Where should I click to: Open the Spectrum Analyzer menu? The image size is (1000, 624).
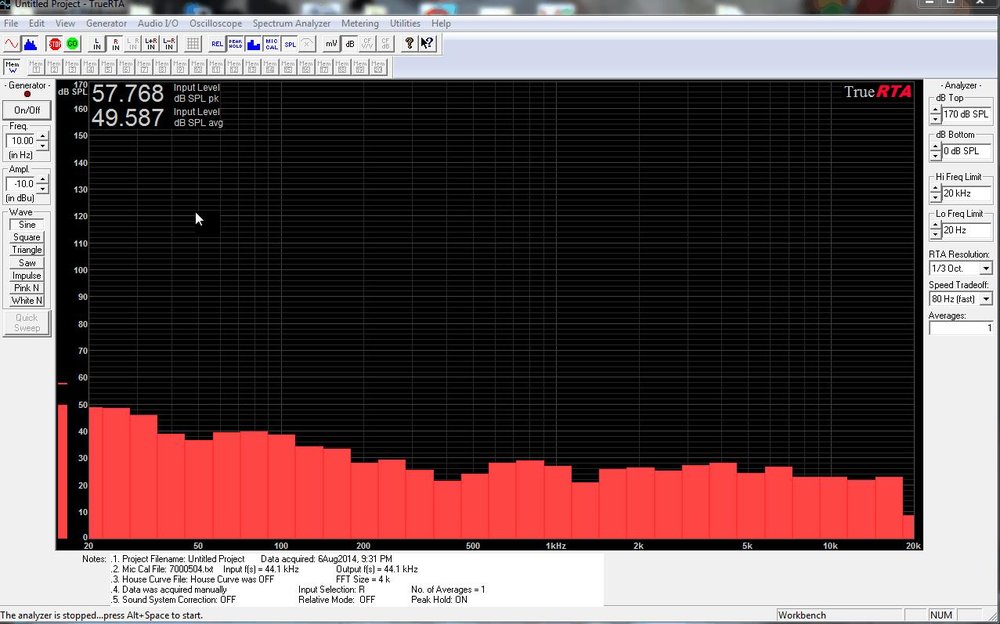coord(291,24)
